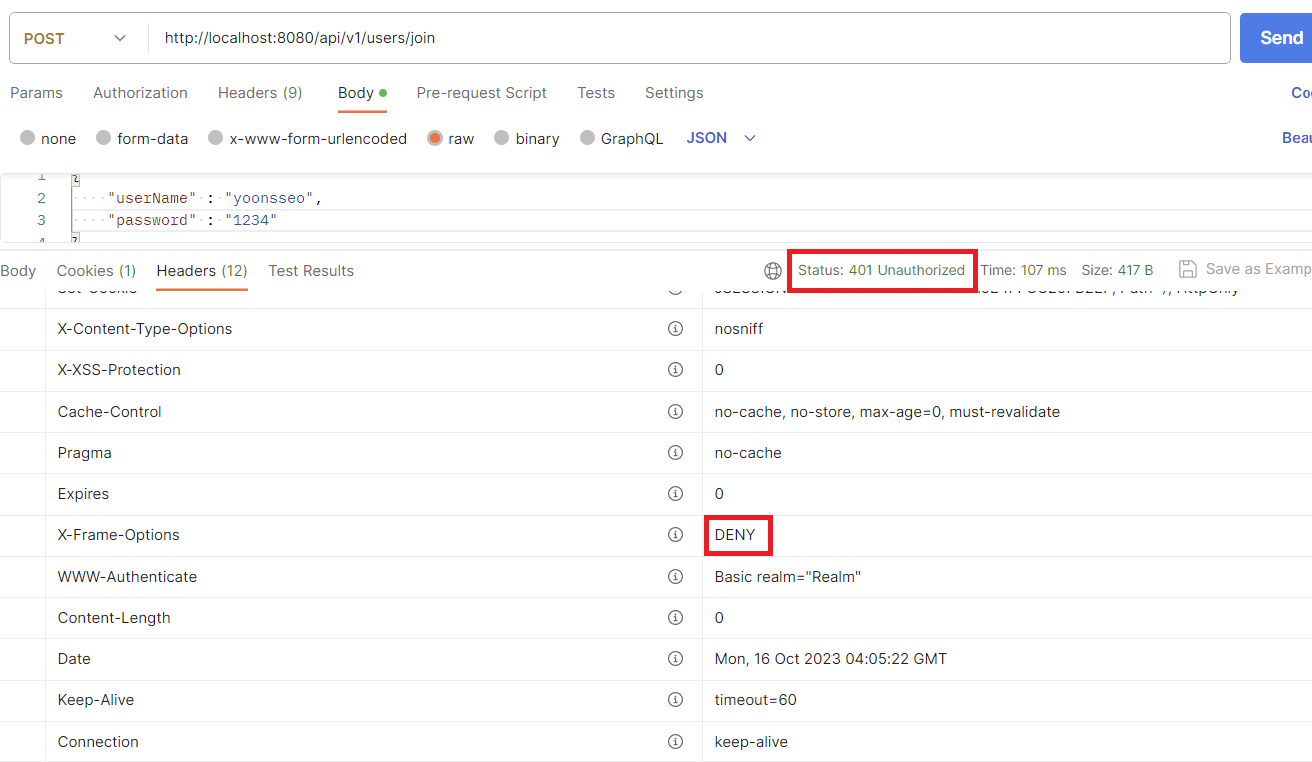Click info icon beside WWW-Authenticate header
1312x762 pixels.
click(x=676, y=576)
